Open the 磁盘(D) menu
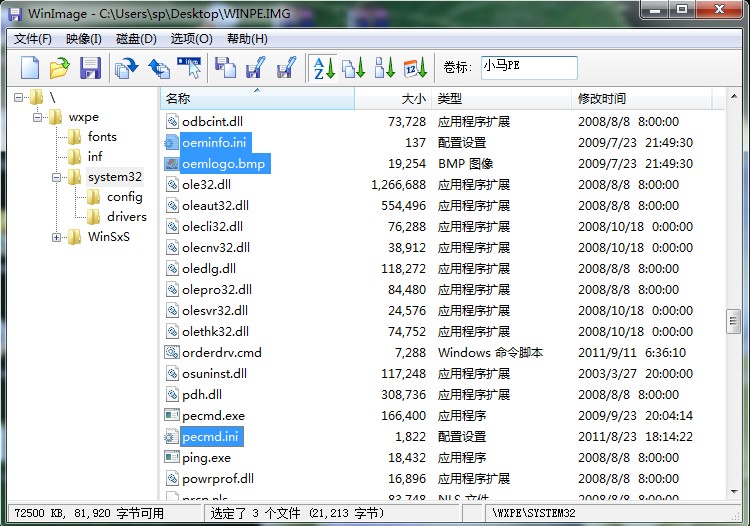This screenshot has width=750, height=526. 136,39
